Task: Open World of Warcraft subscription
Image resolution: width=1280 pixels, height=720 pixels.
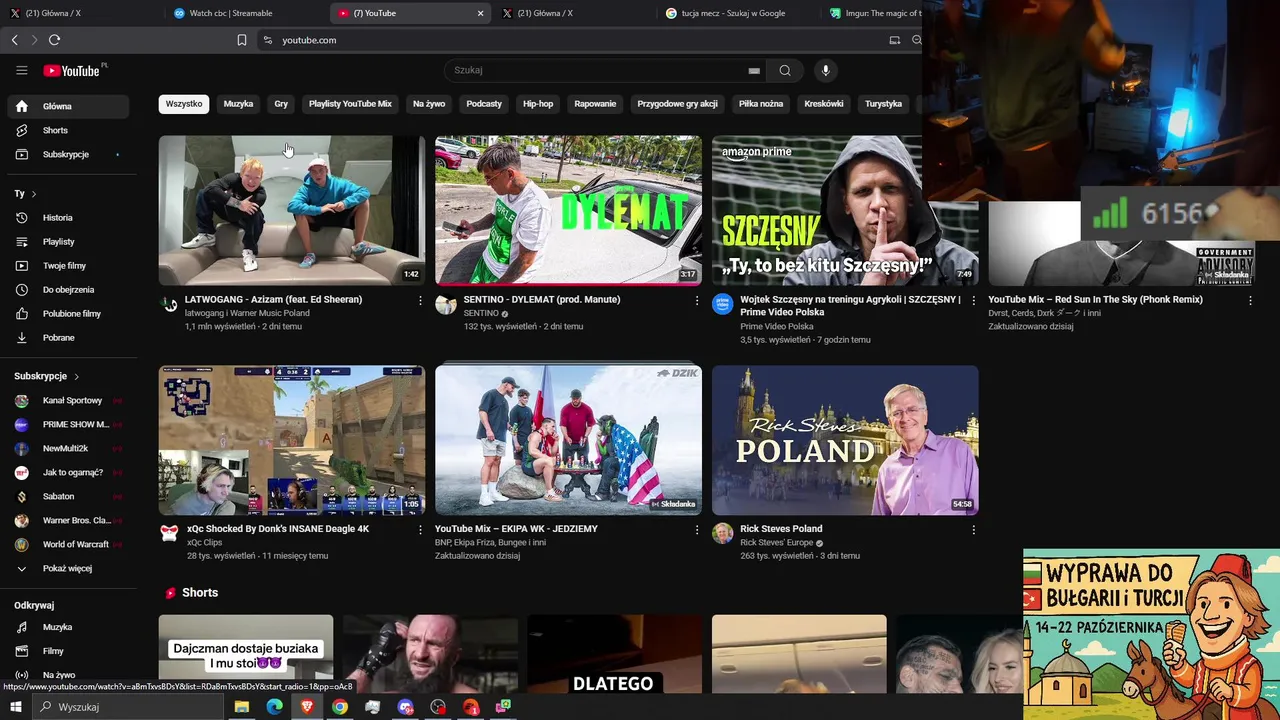Action: (x=68, y=544)
